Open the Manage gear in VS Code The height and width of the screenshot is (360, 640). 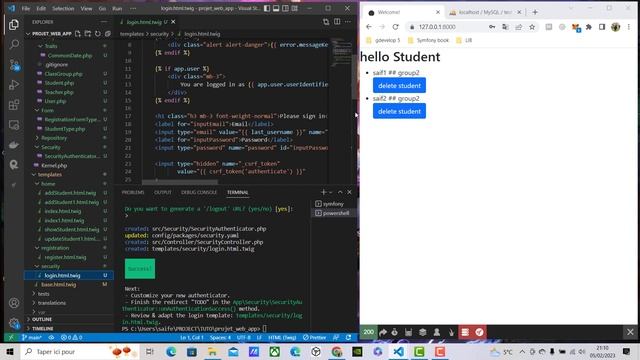[x=14, y=324]
